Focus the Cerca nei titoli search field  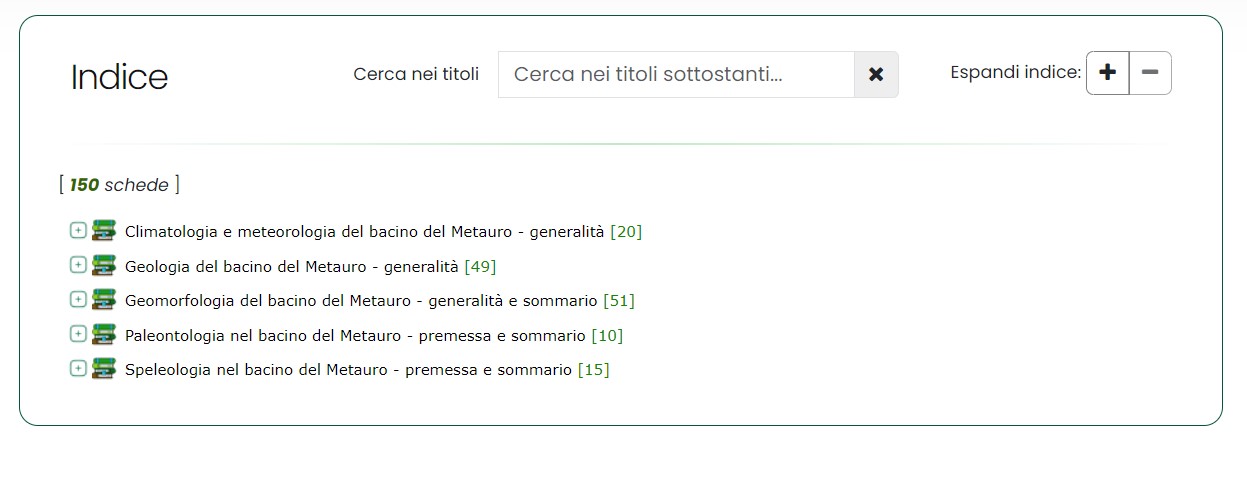point(676,75)
